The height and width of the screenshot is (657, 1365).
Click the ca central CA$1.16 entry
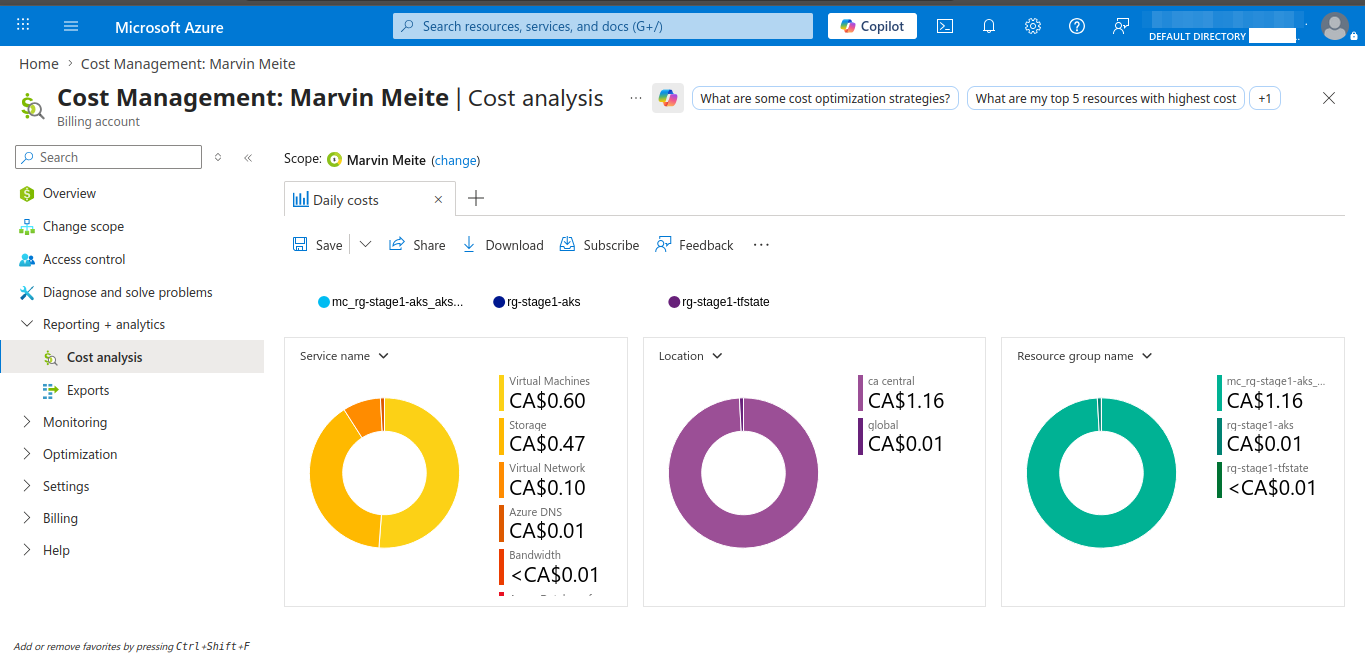(x=901, y=393)
